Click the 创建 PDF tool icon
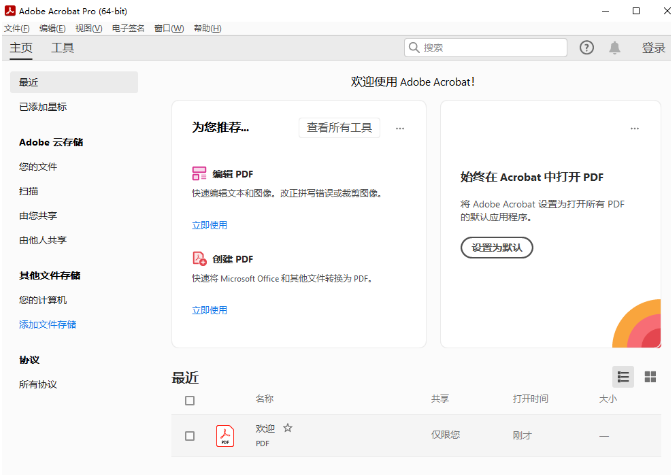 point(199,258)
